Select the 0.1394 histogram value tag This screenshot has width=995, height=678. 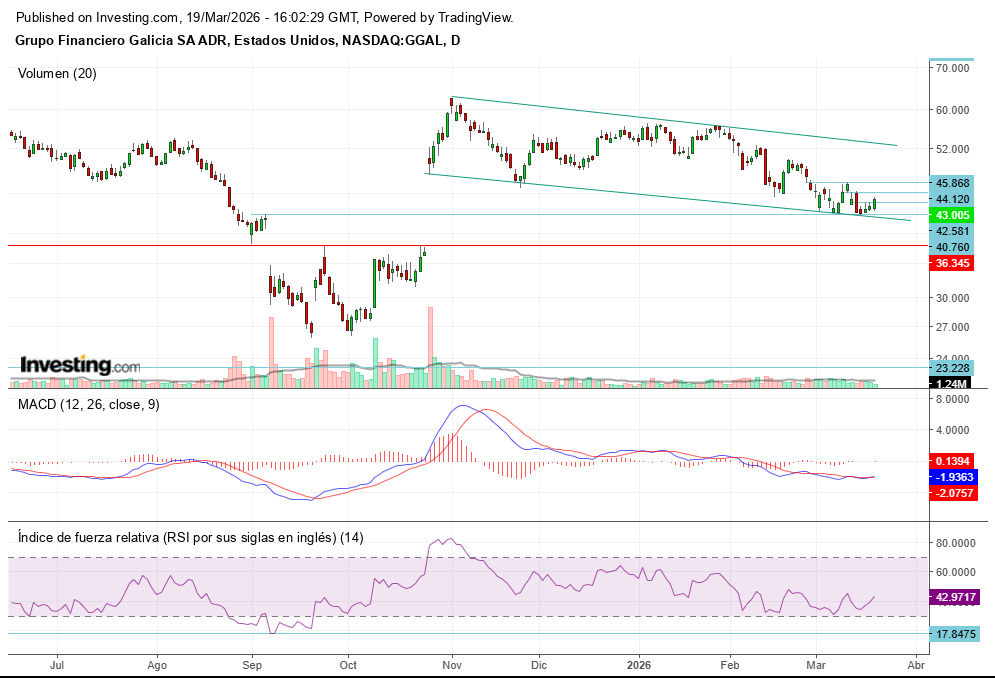pyautogui.click(x=951, y=459)
